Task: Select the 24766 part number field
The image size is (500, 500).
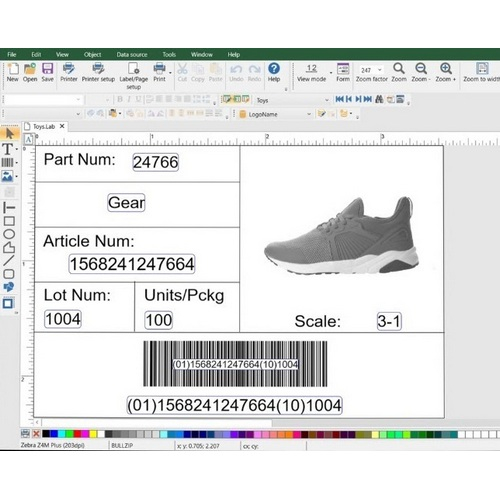Action: point(156,162)
